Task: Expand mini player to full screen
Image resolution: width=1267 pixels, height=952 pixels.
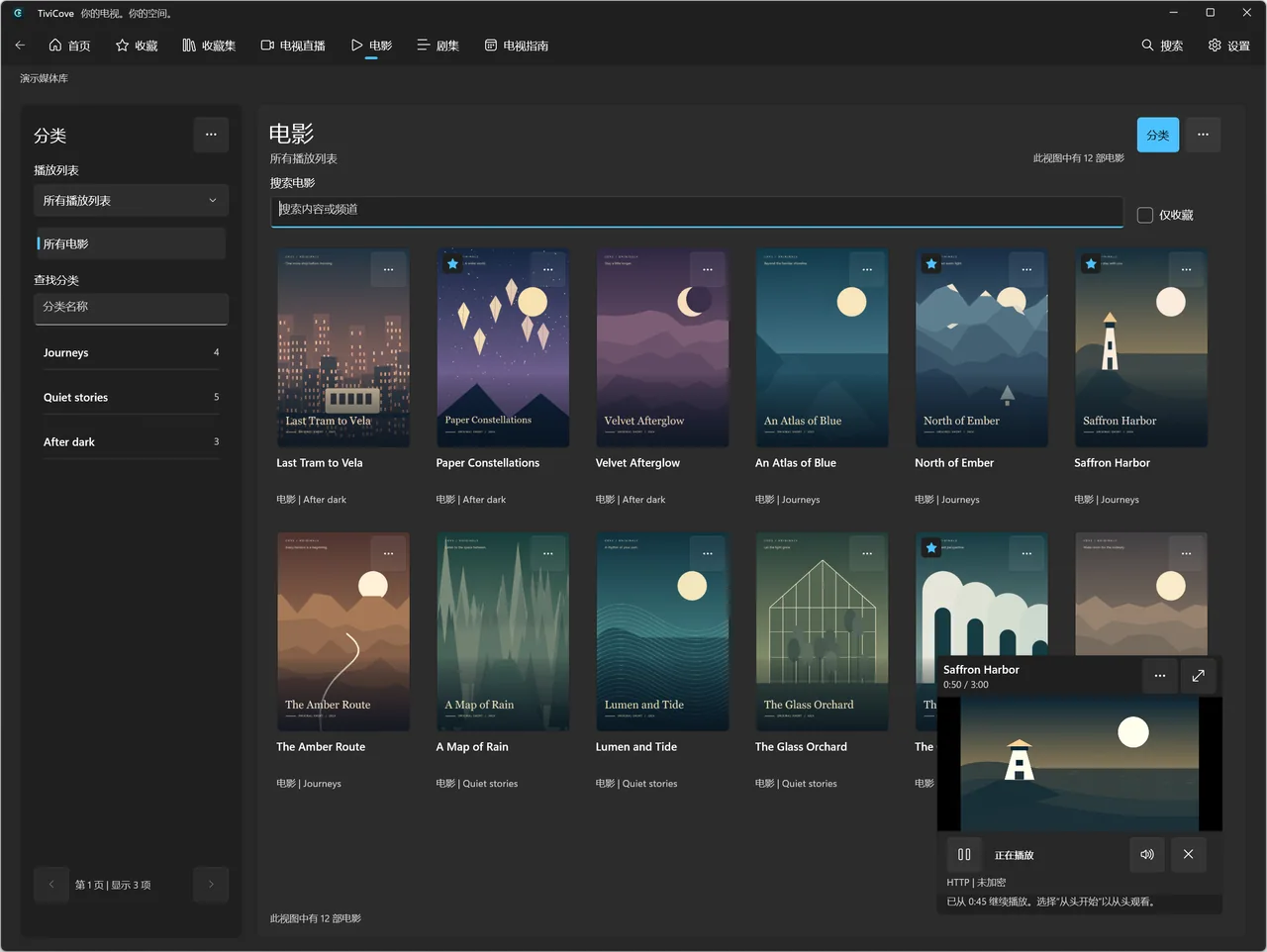Action: click(x=1198, y=676)
